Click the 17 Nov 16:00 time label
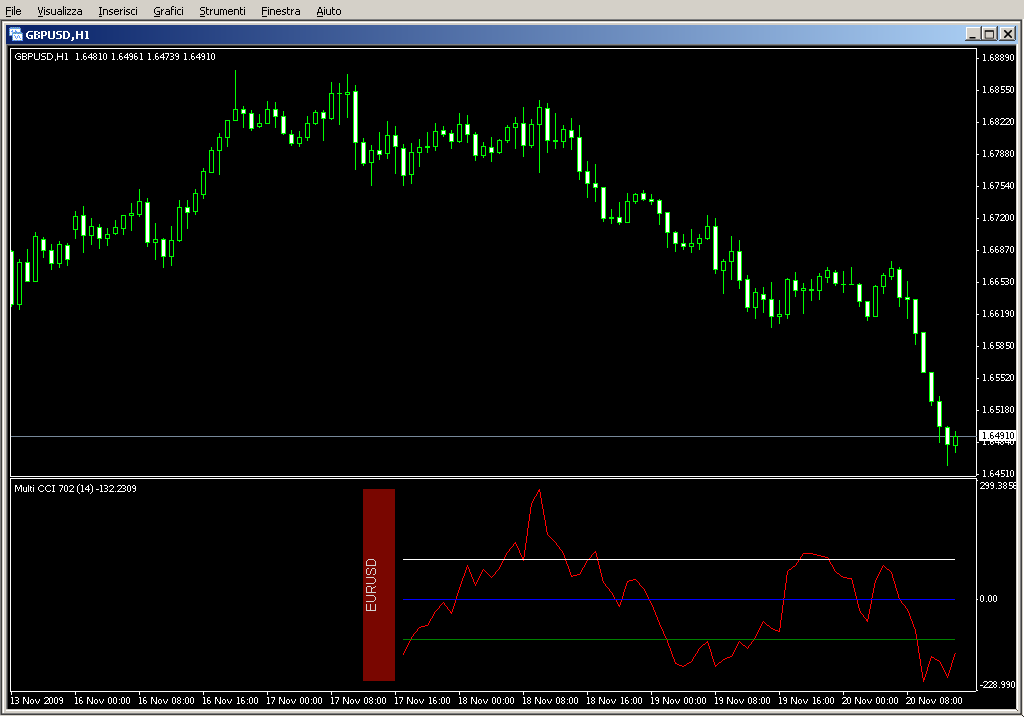This screenshot has height=717, width=1024. [422, 701]
